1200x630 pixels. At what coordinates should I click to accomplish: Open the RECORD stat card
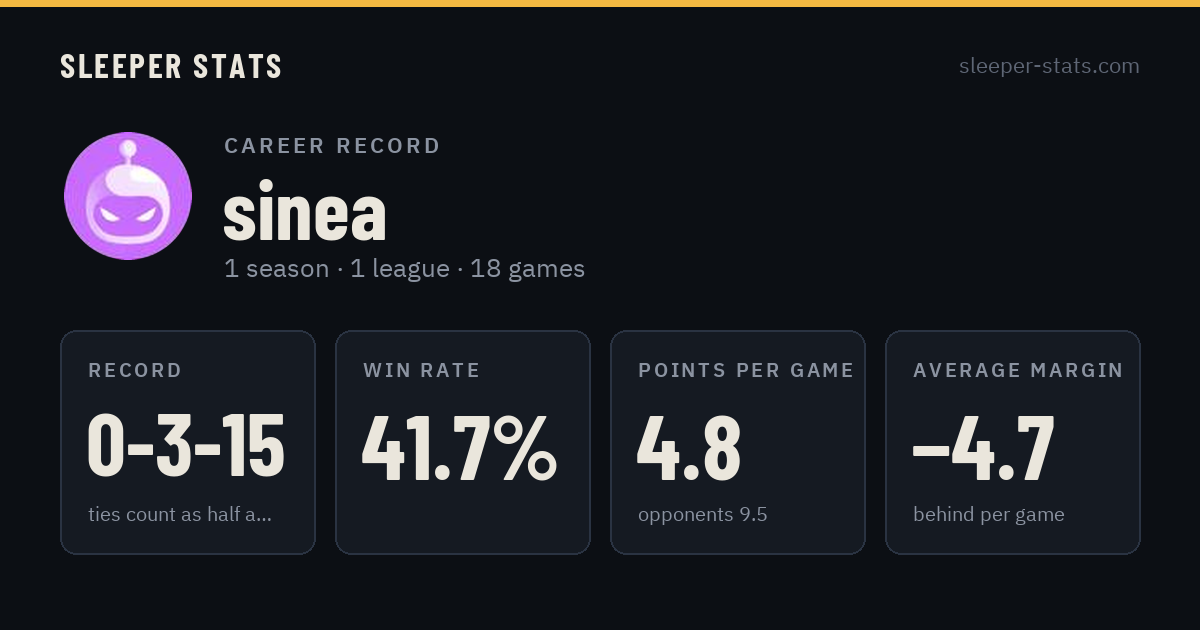[188, 442]
